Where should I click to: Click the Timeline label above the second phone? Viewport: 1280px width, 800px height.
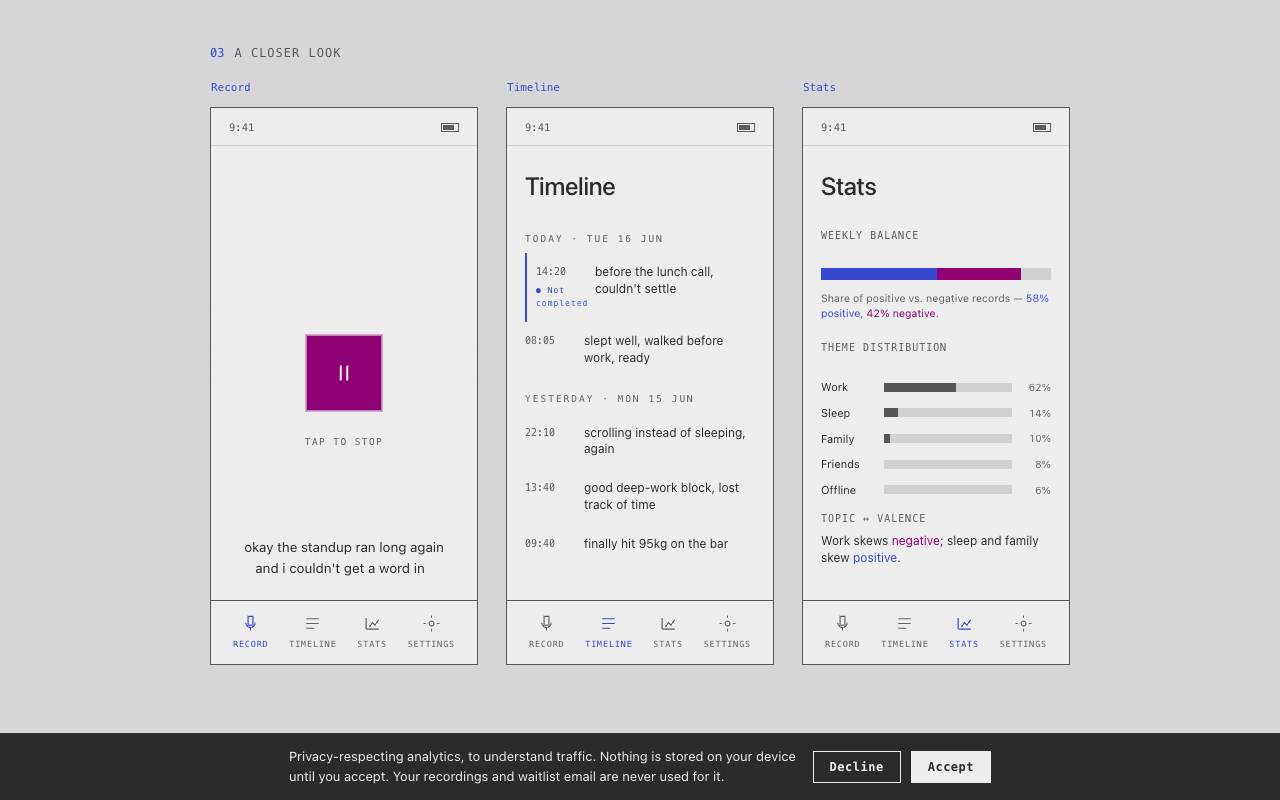click(x=533, y=87)
